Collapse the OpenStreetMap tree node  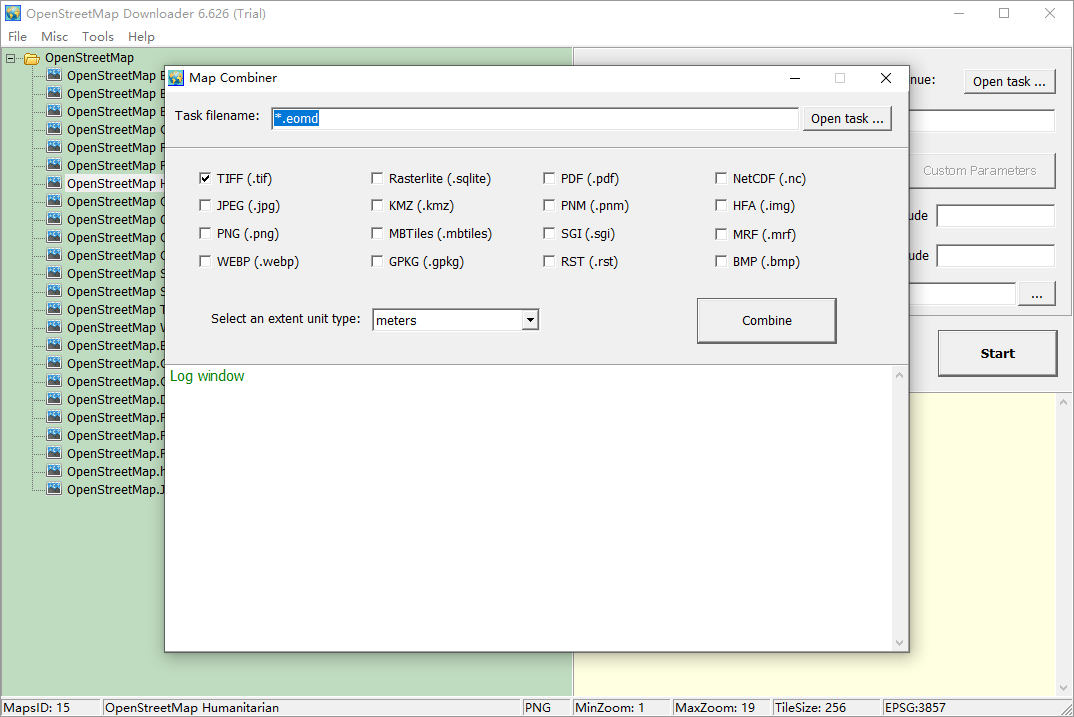pyautogui.click(x=8, y=58)
